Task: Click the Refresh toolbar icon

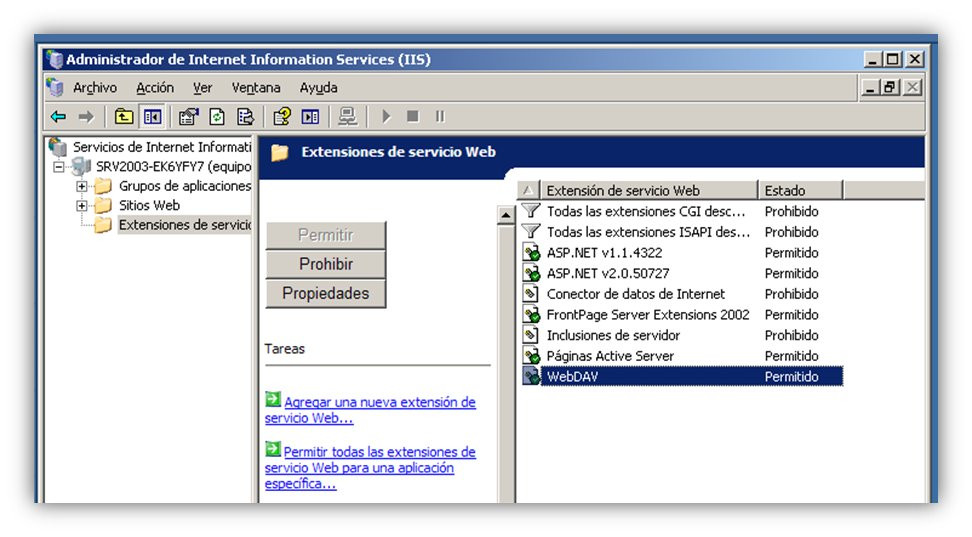Action: tap(217, 117)
